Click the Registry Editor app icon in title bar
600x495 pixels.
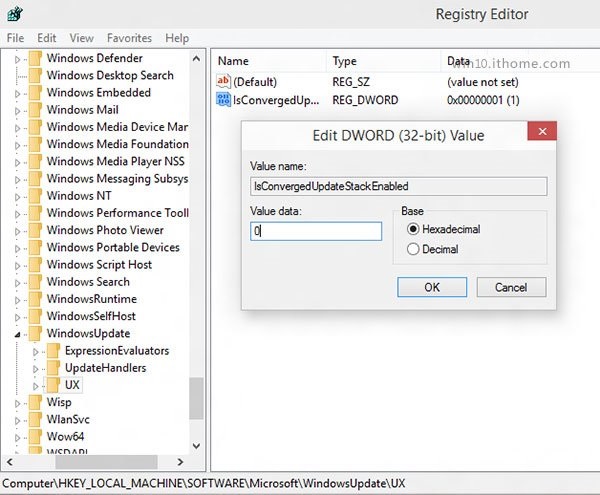(x=15, y=14)
